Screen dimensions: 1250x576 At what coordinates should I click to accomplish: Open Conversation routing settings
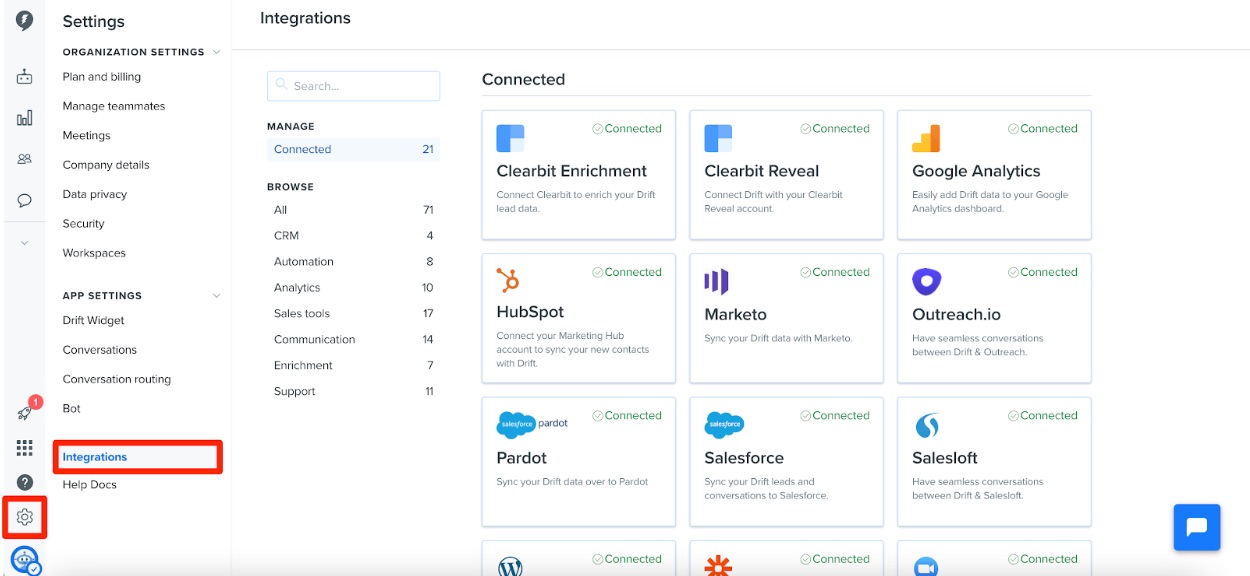pyautogui.click(x=117, y=379)
